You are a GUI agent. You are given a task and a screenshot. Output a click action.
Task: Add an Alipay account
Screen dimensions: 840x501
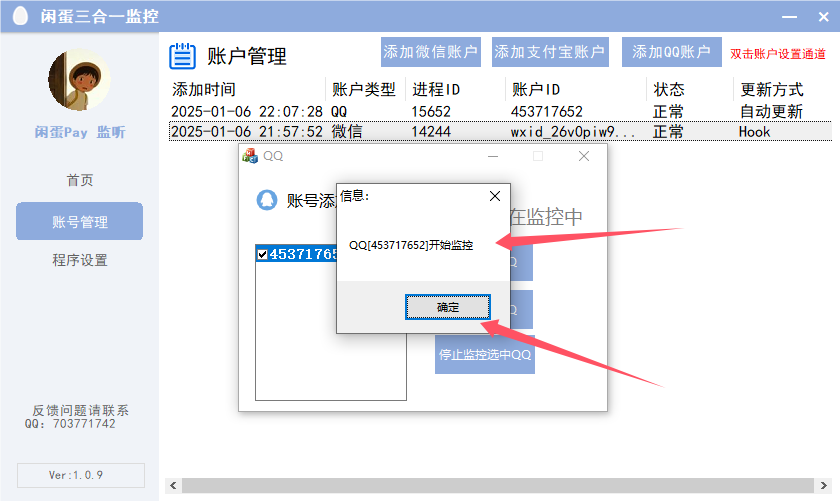coord(550,52)
